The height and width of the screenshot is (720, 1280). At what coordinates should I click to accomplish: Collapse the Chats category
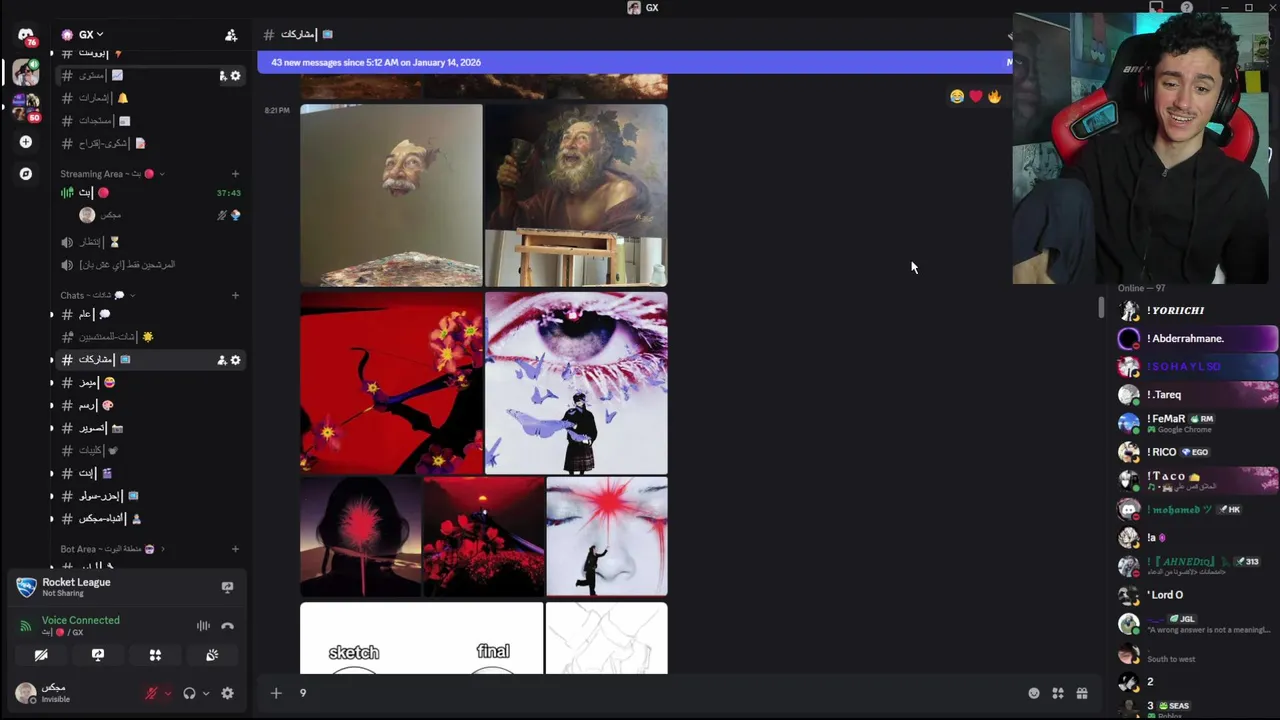(x=97, y=295)
